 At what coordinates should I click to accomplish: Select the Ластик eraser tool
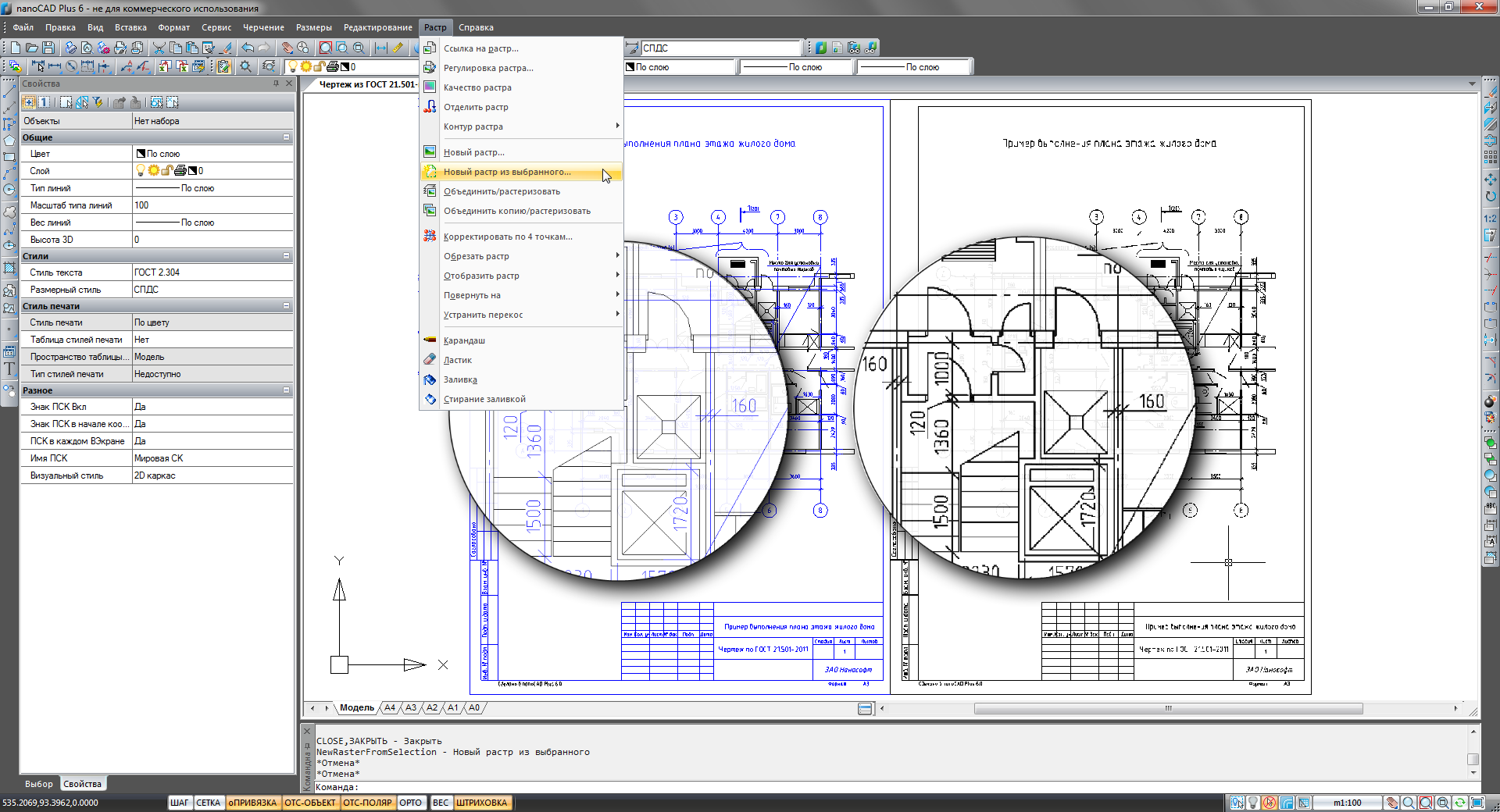458,360
